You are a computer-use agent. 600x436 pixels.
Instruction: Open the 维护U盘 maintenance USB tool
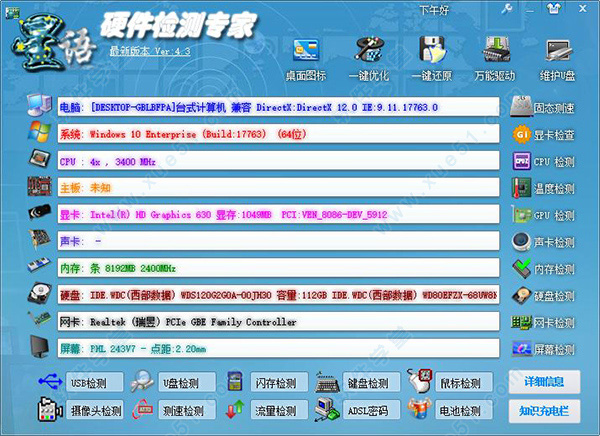(x=558, y=59)
